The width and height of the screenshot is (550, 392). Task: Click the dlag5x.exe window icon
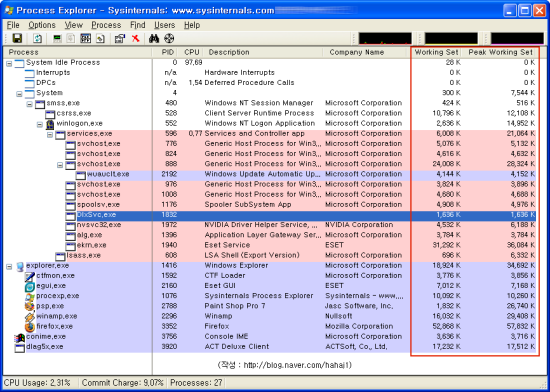click(20, 348)
